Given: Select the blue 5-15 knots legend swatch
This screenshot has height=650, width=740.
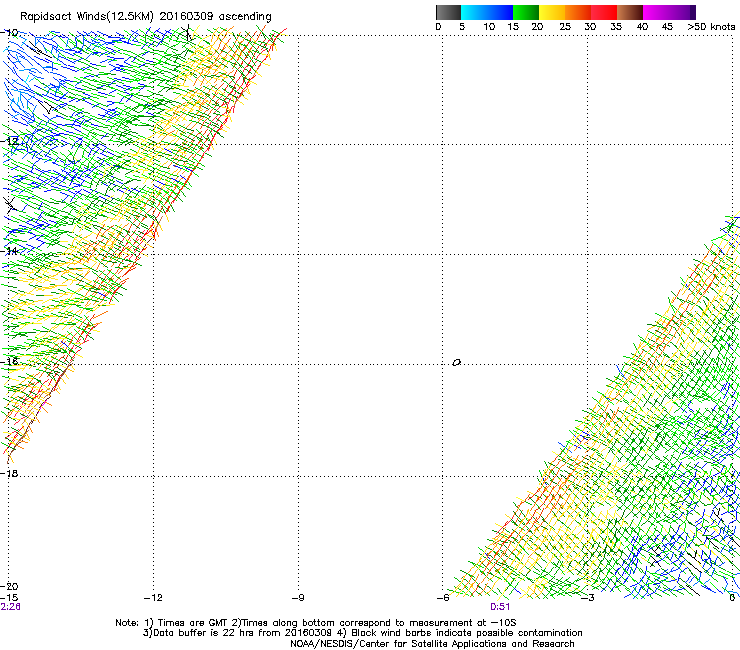Looking at the screenshot, I should pos(487,12).
